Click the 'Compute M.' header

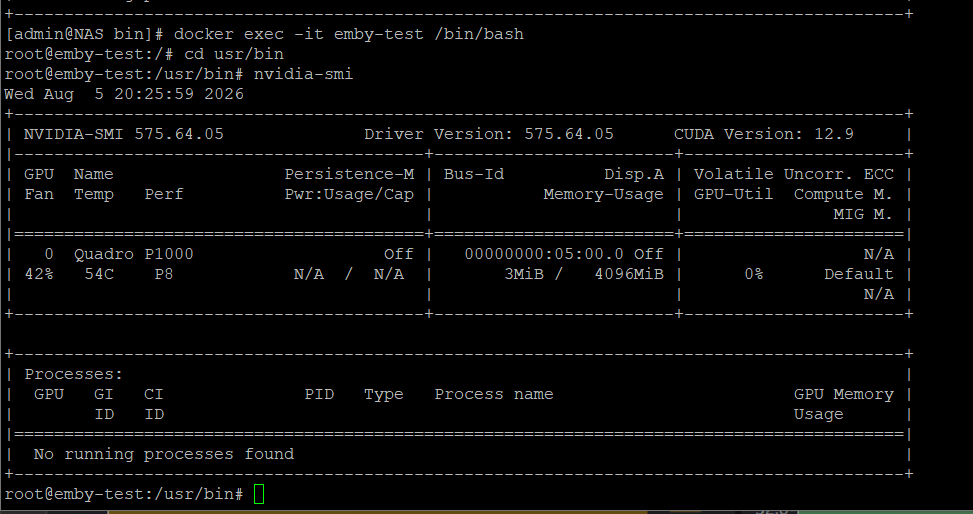pyautogui.click(x=844, y=194)
